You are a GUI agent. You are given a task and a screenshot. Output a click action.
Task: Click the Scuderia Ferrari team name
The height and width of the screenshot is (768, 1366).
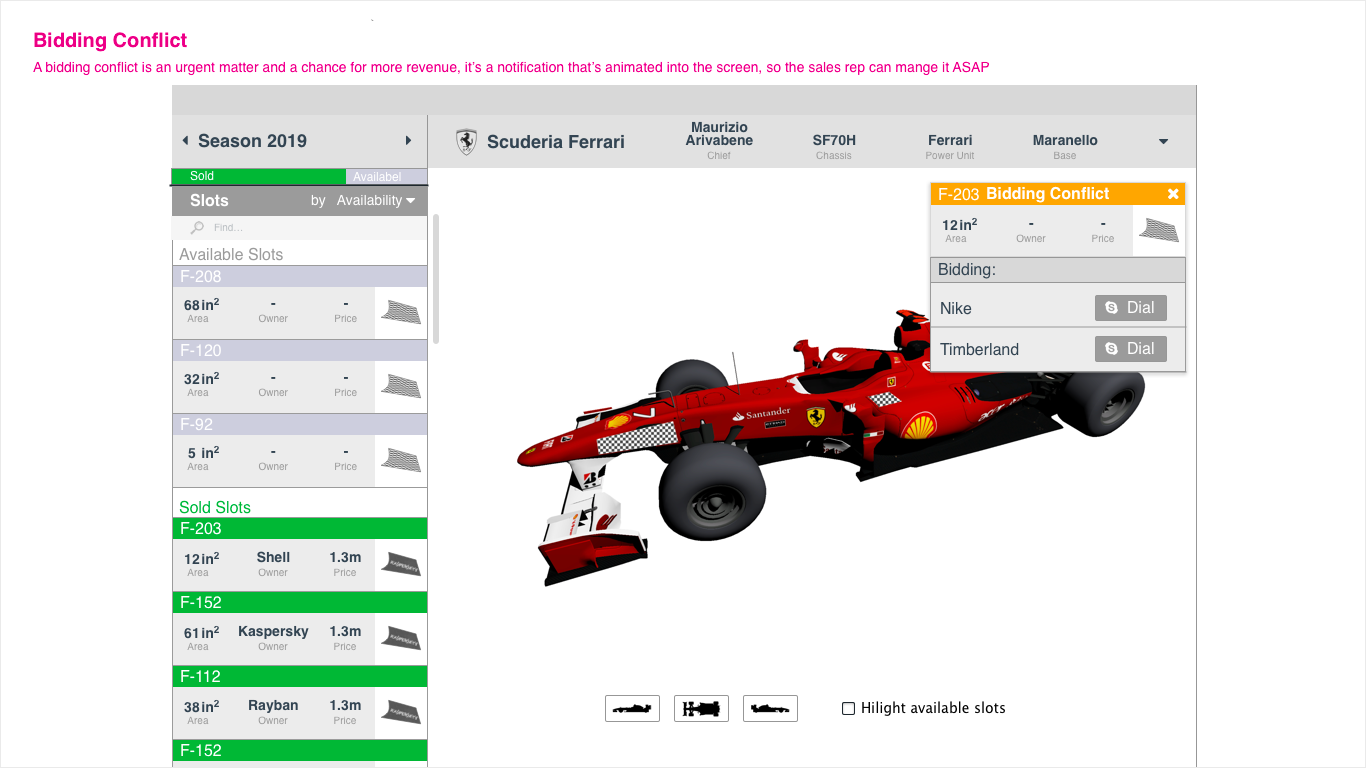coord(556,142)
